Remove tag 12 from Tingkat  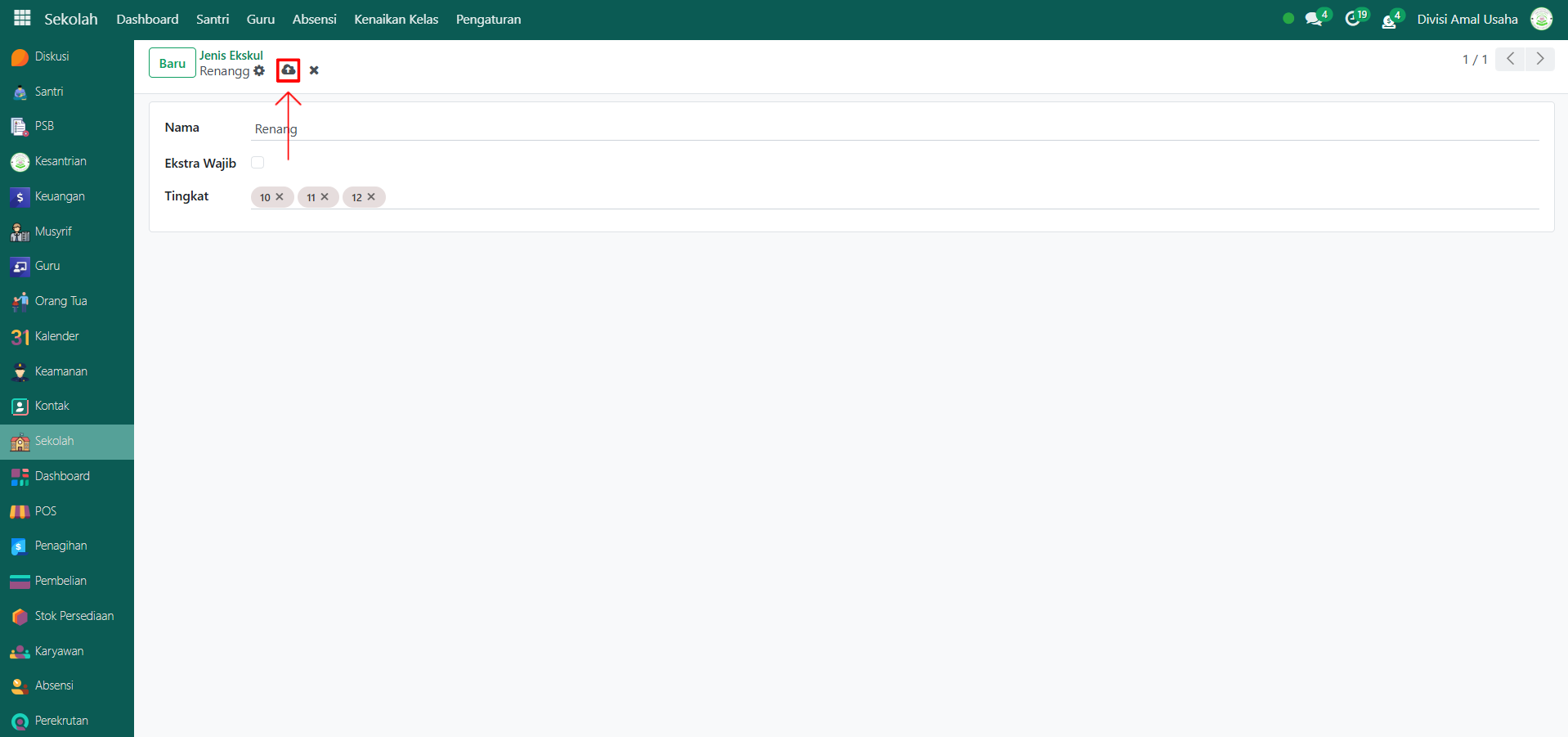click(x=371, y=197)
